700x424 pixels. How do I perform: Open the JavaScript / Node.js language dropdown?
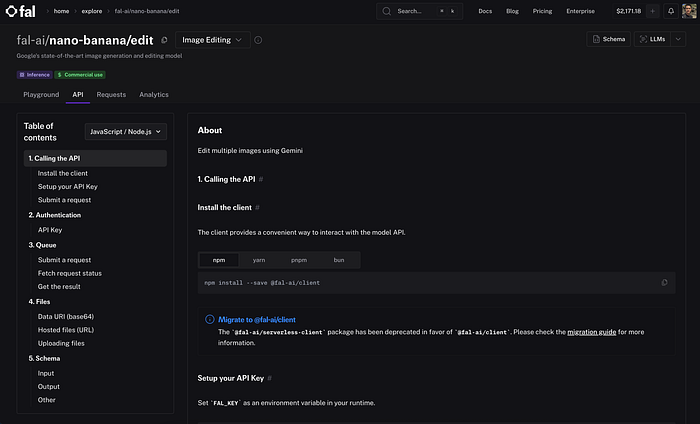pyautogui.click(x=126, y=132)
